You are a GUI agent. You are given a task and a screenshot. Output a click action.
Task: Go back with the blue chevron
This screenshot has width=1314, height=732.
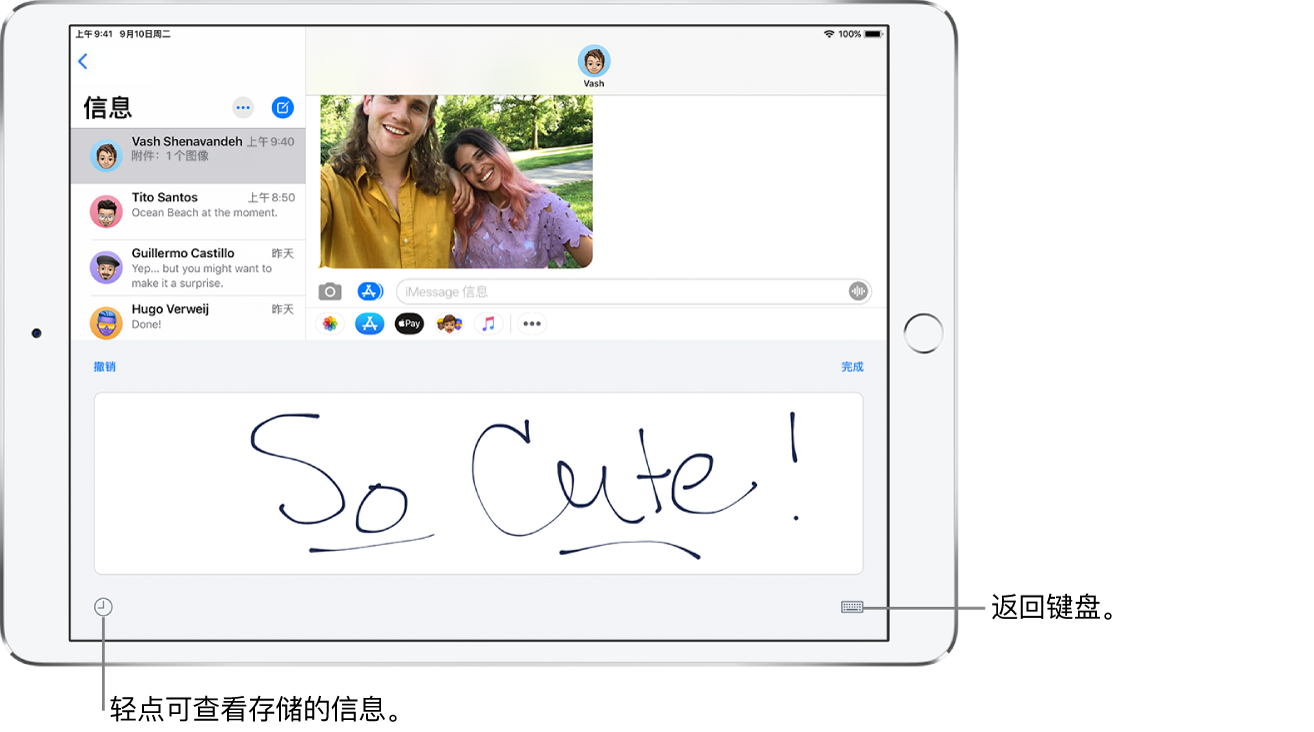point(83,61)
